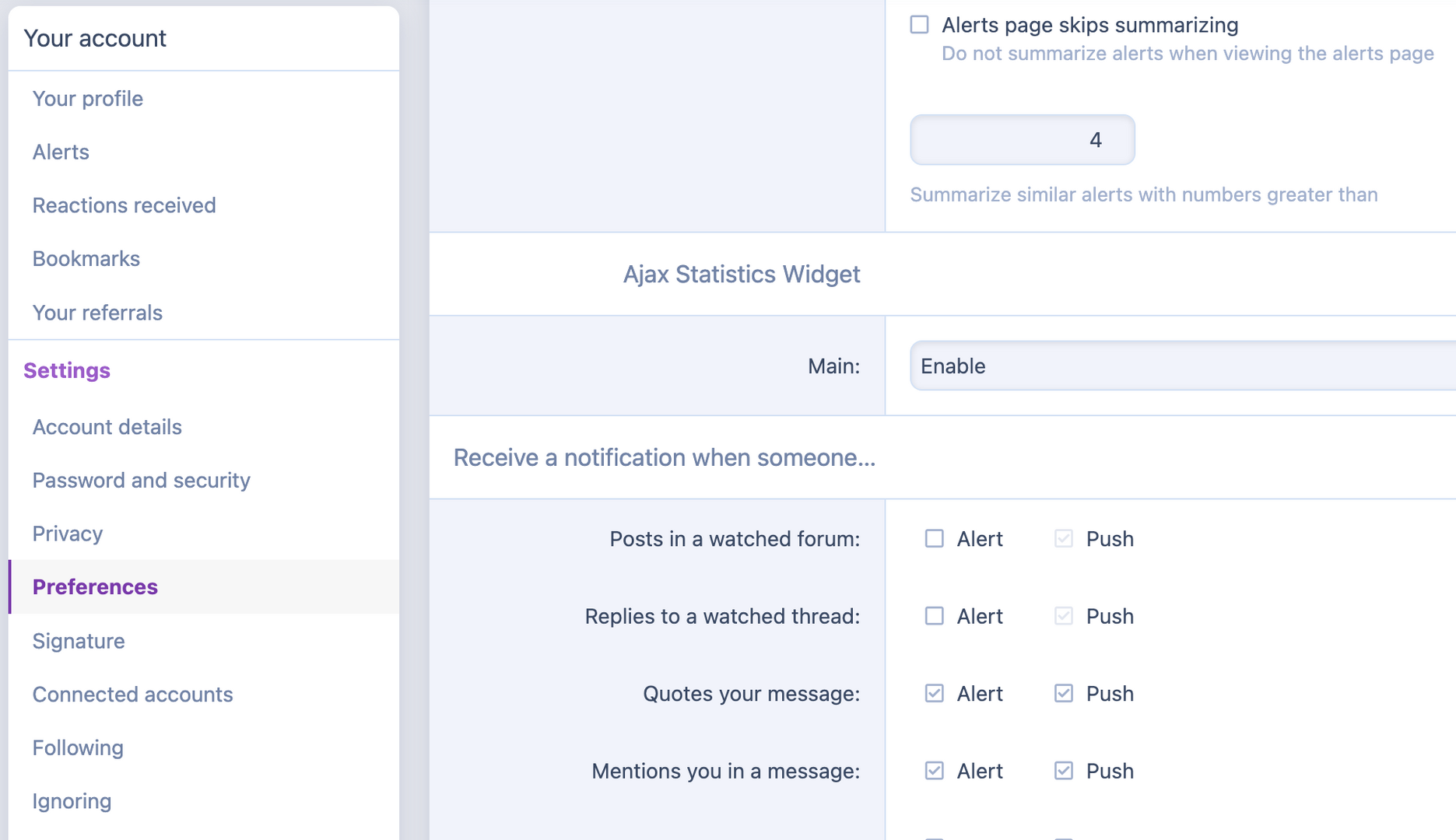This screenshot has width=1456, height=840.
Task: Click the Ajax Statistics Widget heading
Action: point(742,274)
